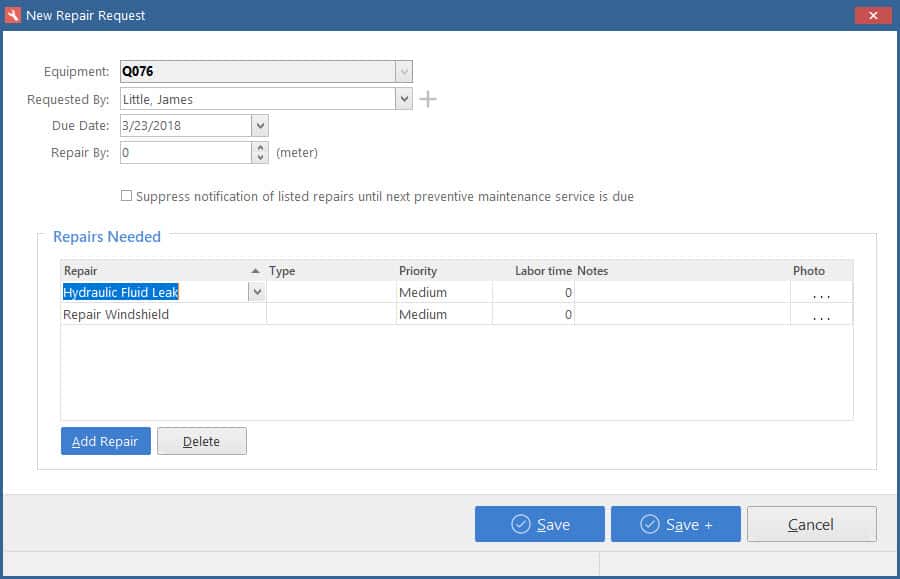Screen dimensions: 900x579
Task: Open photo ellipsis for Repair Windshield row
Action: [821, 314]
